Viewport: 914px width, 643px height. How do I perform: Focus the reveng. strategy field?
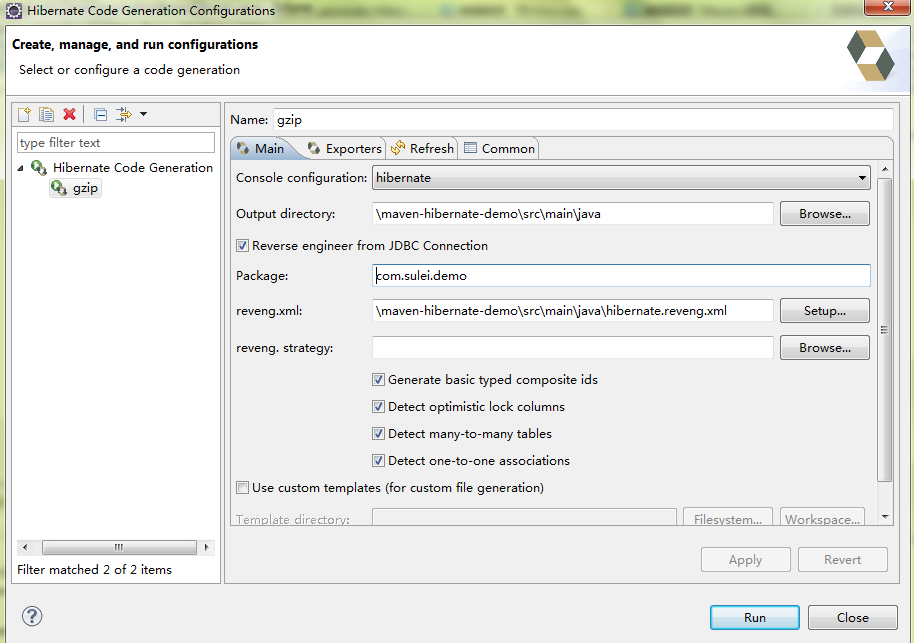click(x=572, y=347)
